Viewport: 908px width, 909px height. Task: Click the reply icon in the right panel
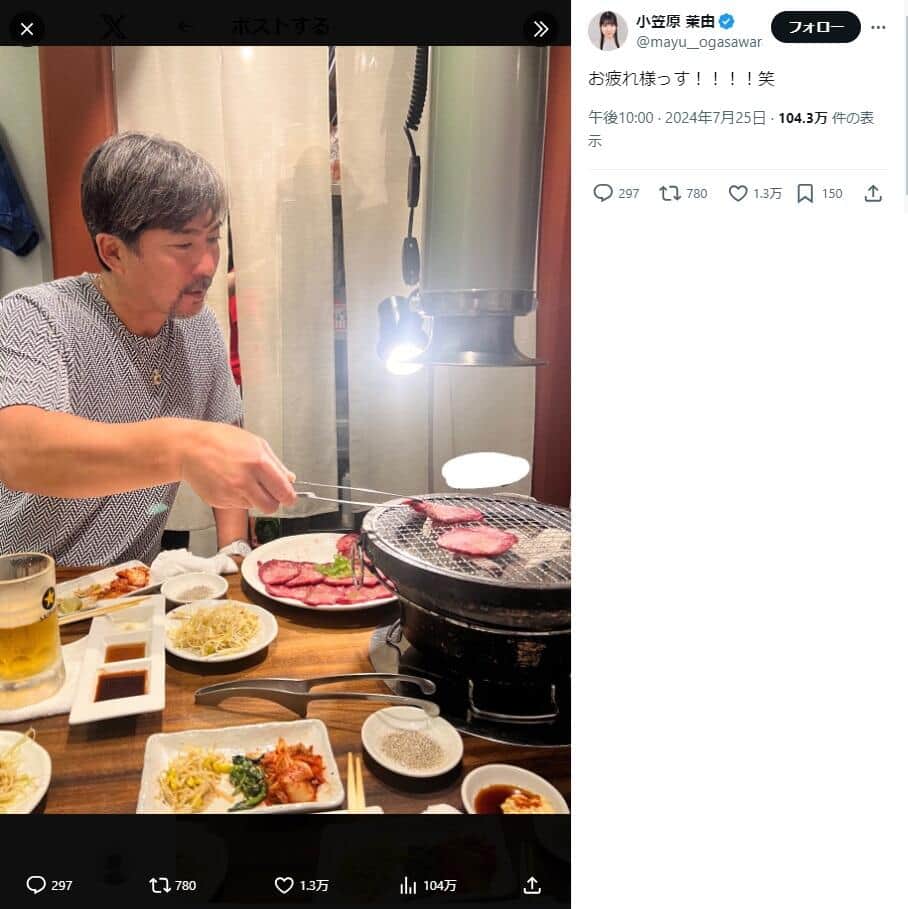click(x=603, y=193)
